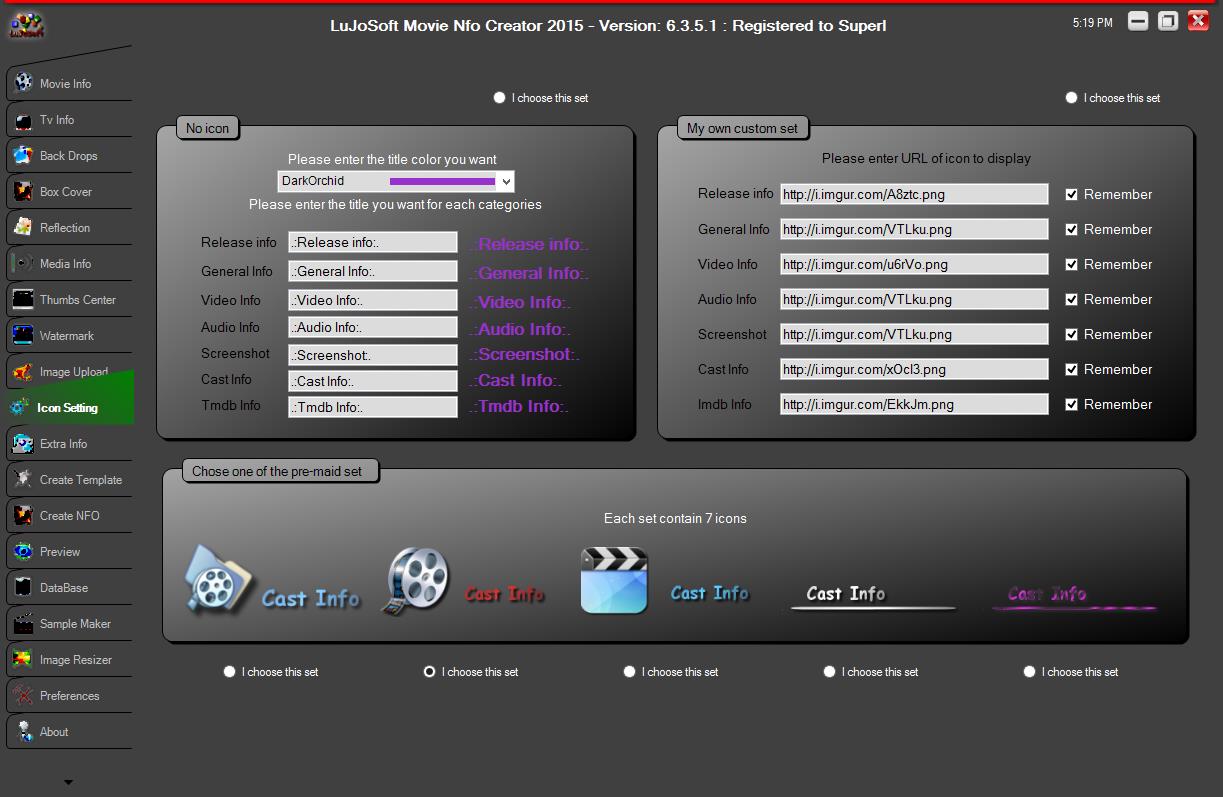Click the General Info title field

click(x=373, y=271)
